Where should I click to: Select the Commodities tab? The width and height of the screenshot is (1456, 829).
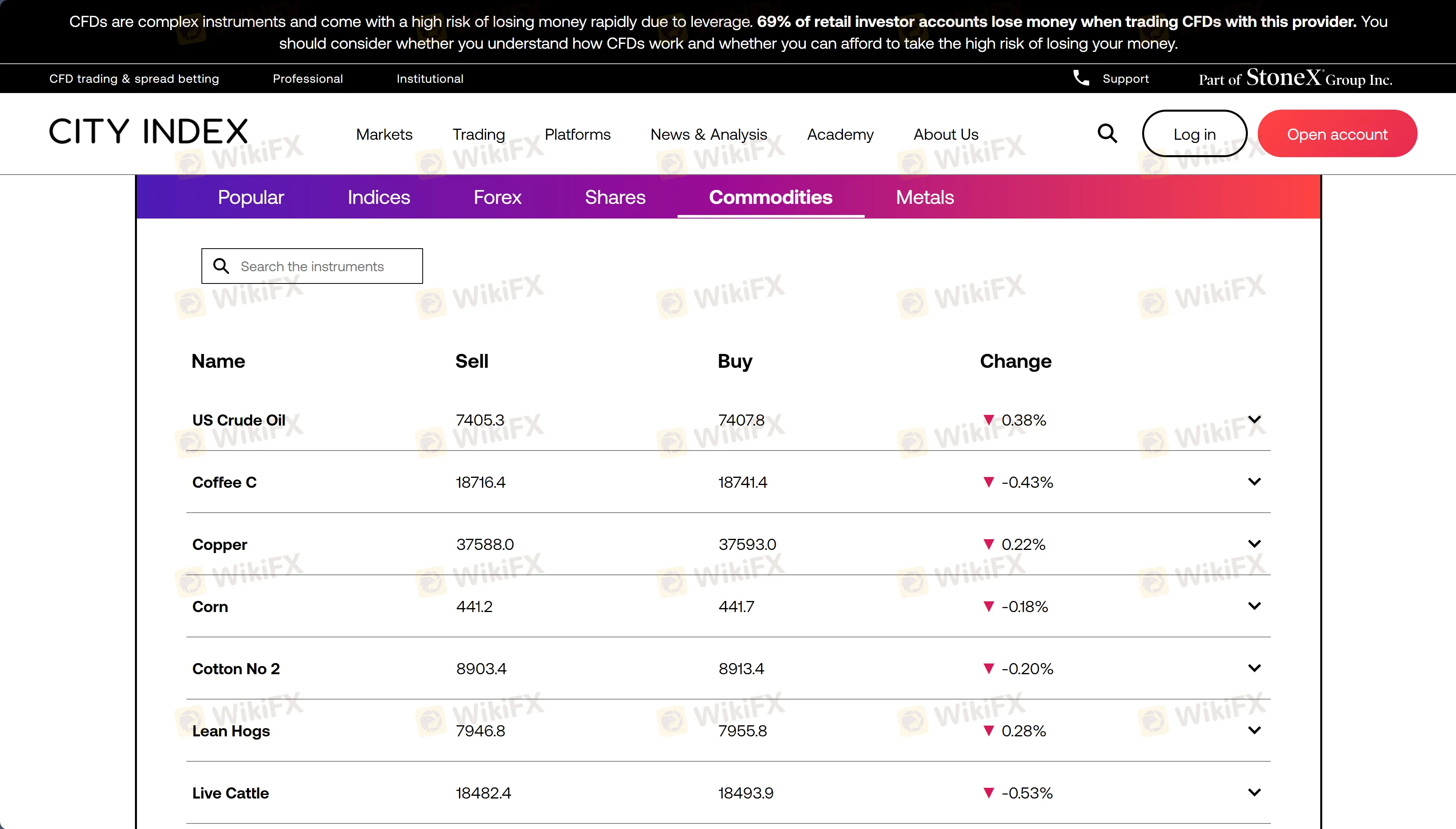tap(770, 197)
